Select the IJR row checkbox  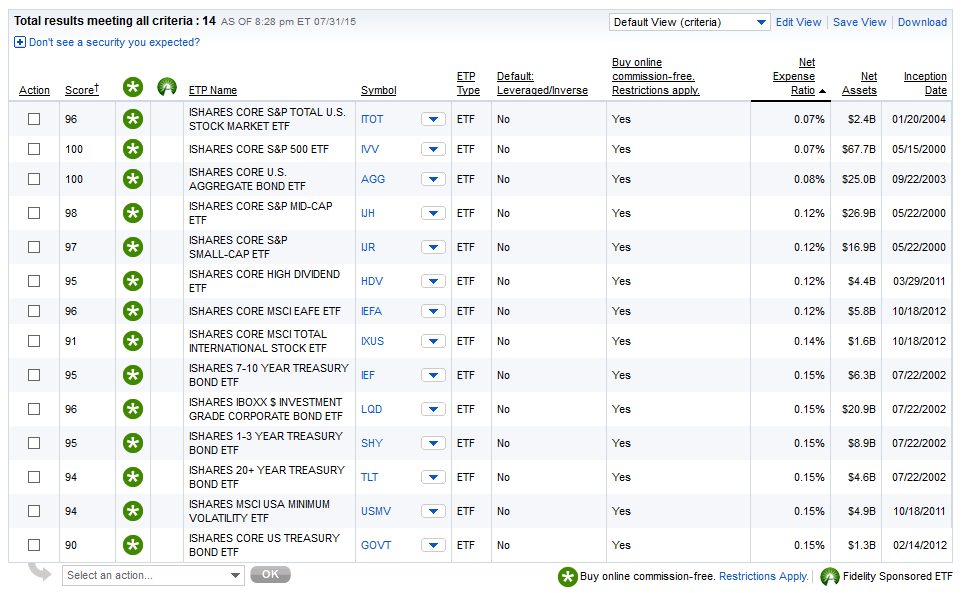click(34, 247)
